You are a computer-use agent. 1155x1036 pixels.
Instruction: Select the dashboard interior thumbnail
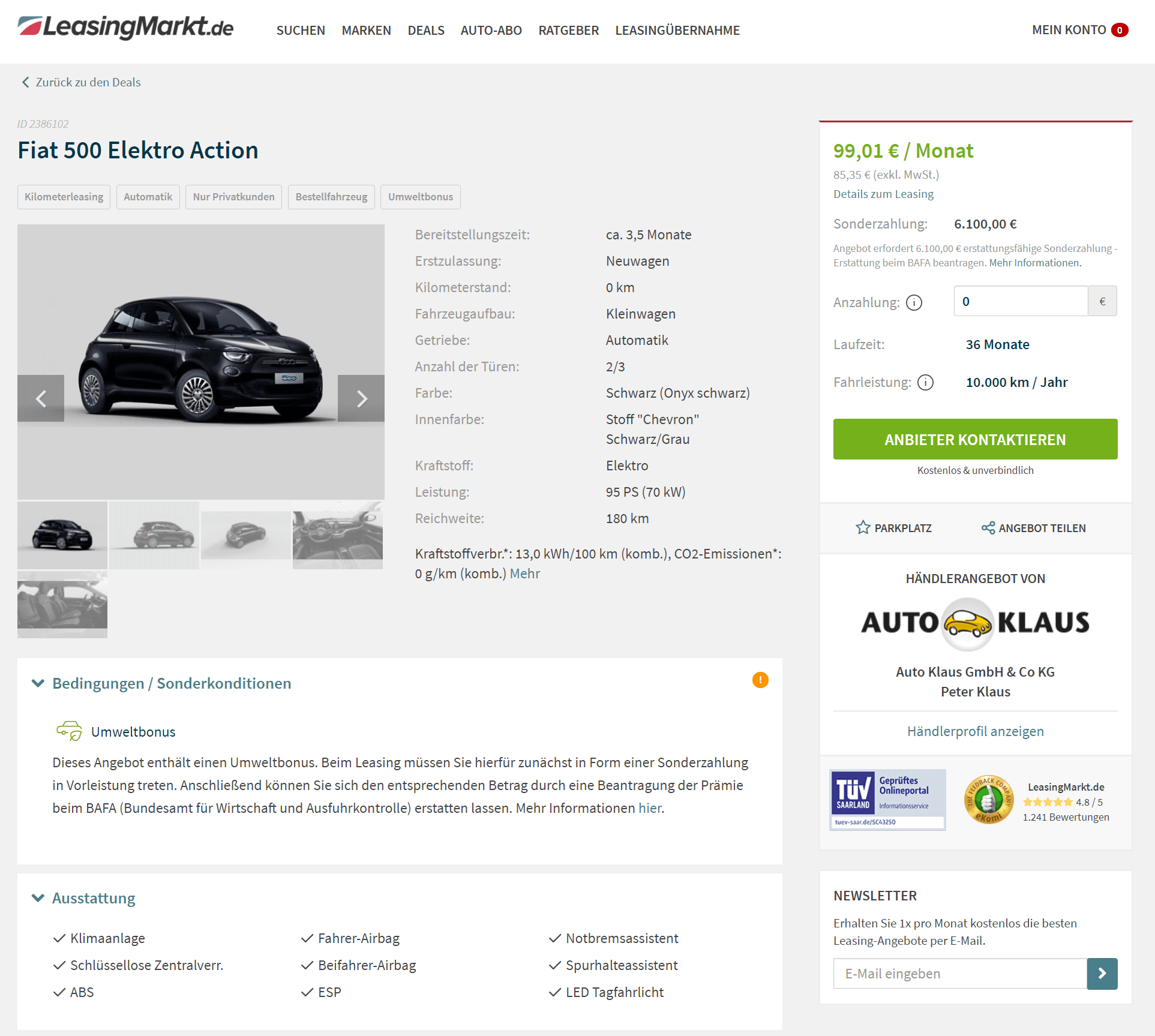338,535
